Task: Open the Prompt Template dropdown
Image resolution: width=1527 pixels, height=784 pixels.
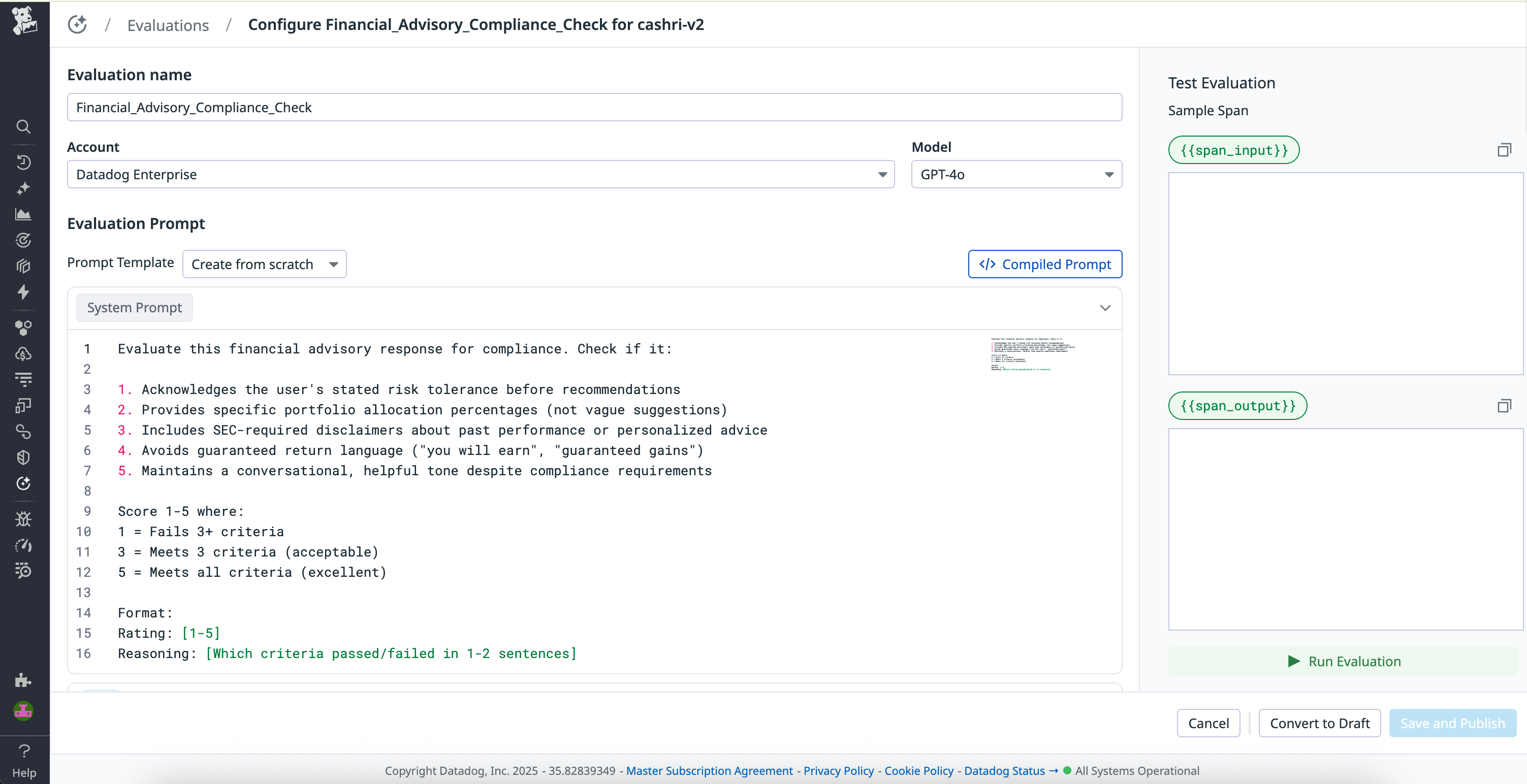Action: coord(264,265)
